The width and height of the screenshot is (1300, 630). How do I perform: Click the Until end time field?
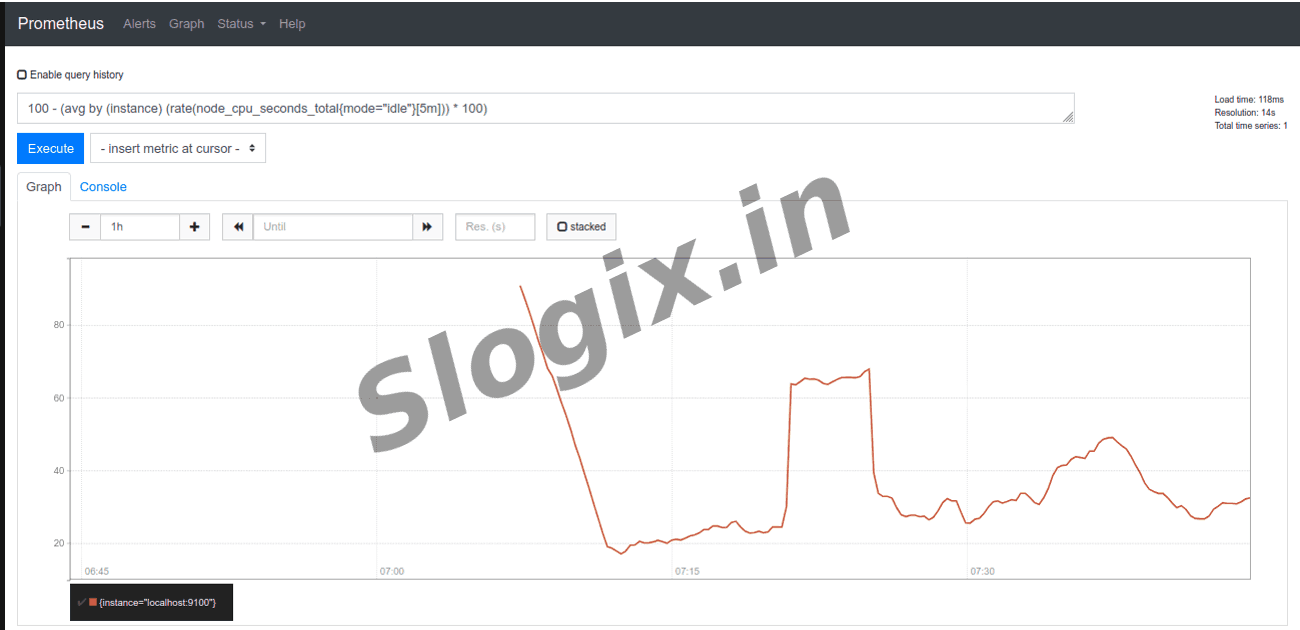tap(333, 227)
